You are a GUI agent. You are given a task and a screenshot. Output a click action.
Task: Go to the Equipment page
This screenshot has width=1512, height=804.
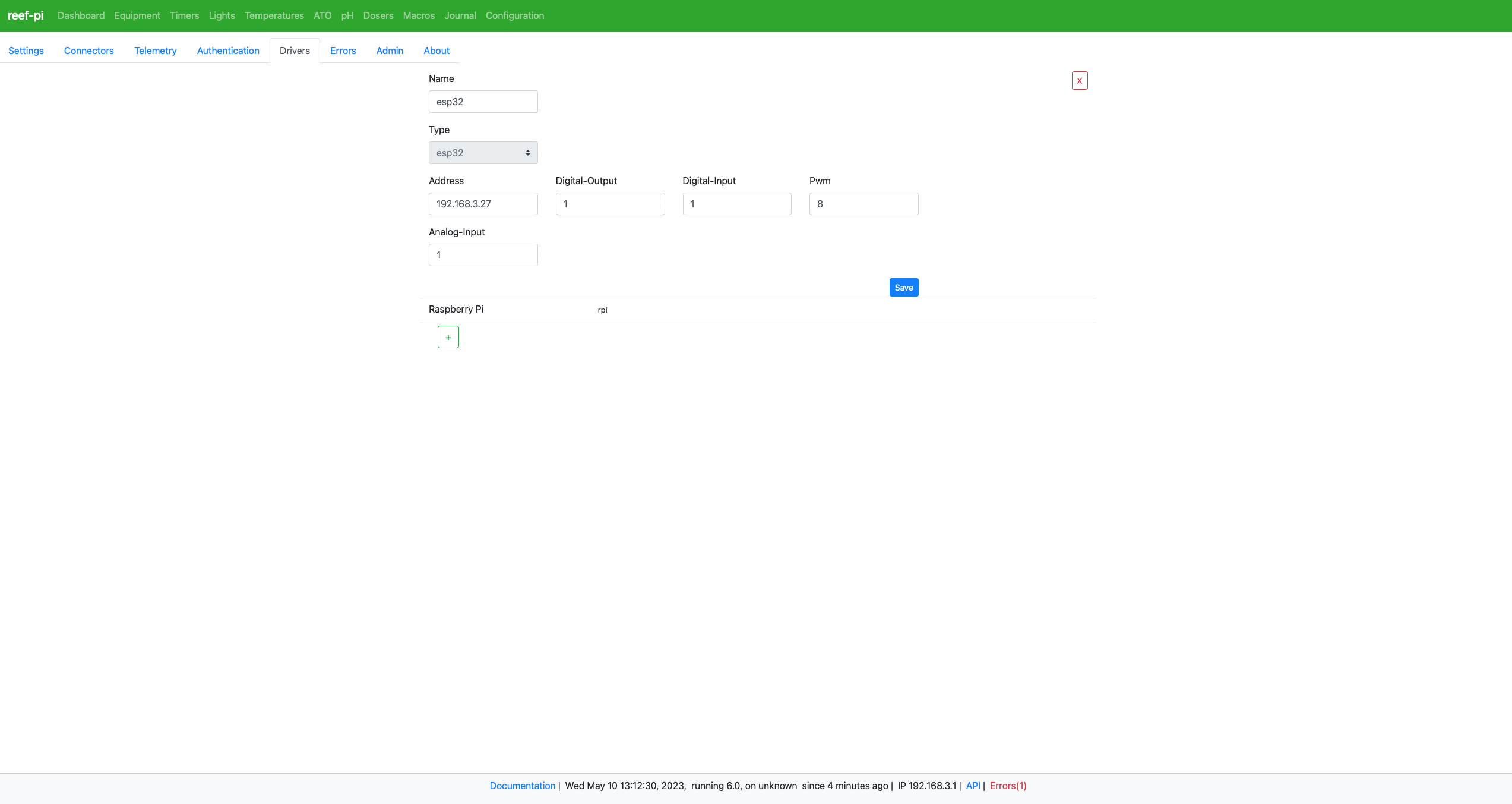(137, 15)
